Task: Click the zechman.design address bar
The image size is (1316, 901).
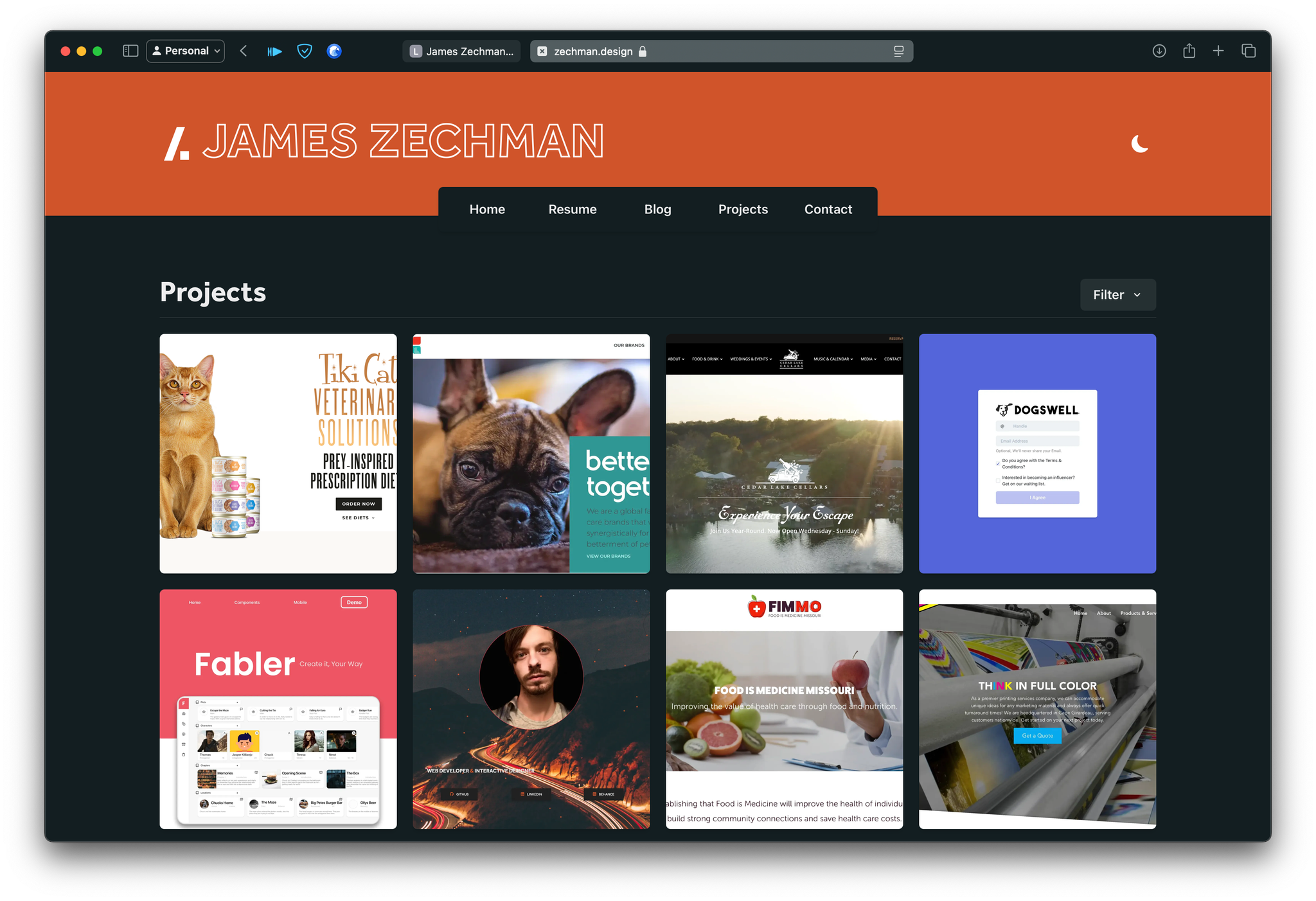Action: click(x=721, y=51)
